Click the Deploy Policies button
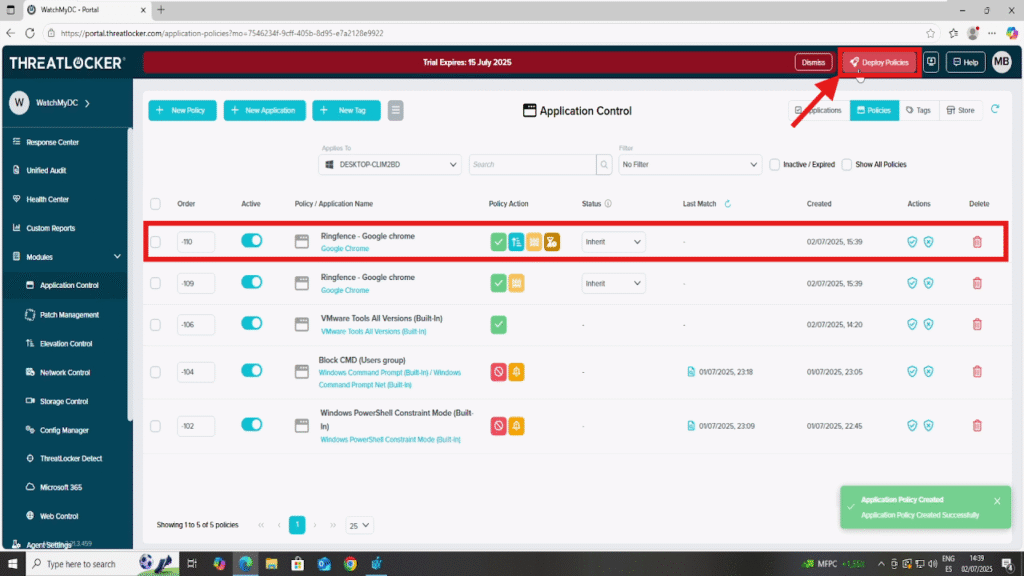The height and width of the screenshot is (576, 1024). (879, 62)
